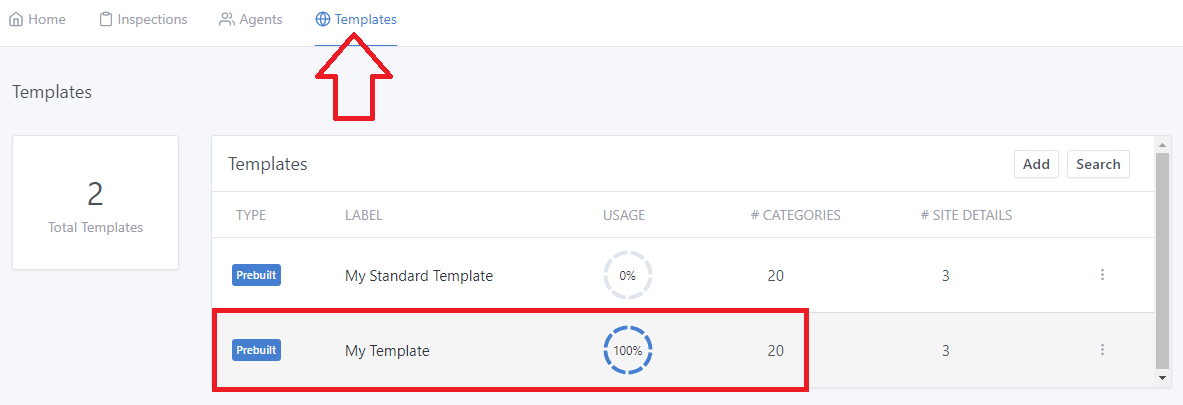The height and width of the screenshot is (405, 1183).
Task: Click the 0% usage circle indicator
Action: point(627,276)
